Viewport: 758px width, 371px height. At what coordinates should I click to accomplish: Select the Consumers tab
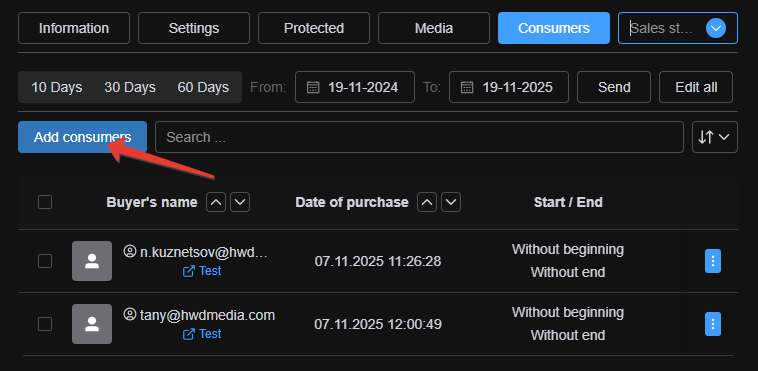[554, 28]
